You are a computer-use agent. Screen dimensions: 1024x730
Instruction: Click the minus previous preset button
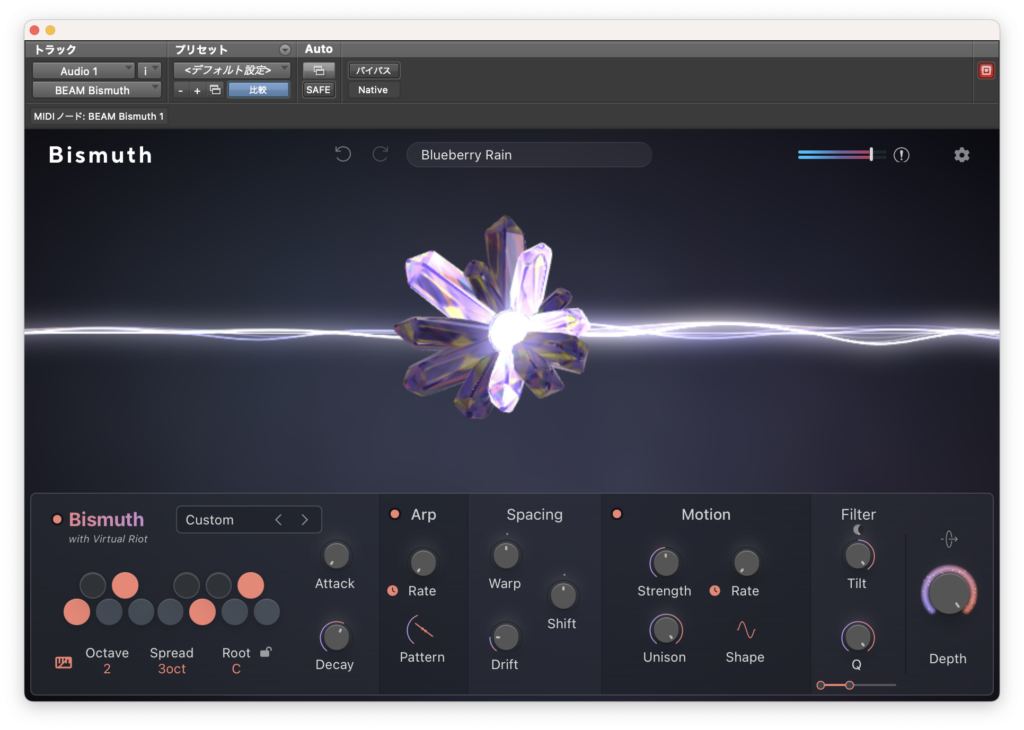point(181,91)
